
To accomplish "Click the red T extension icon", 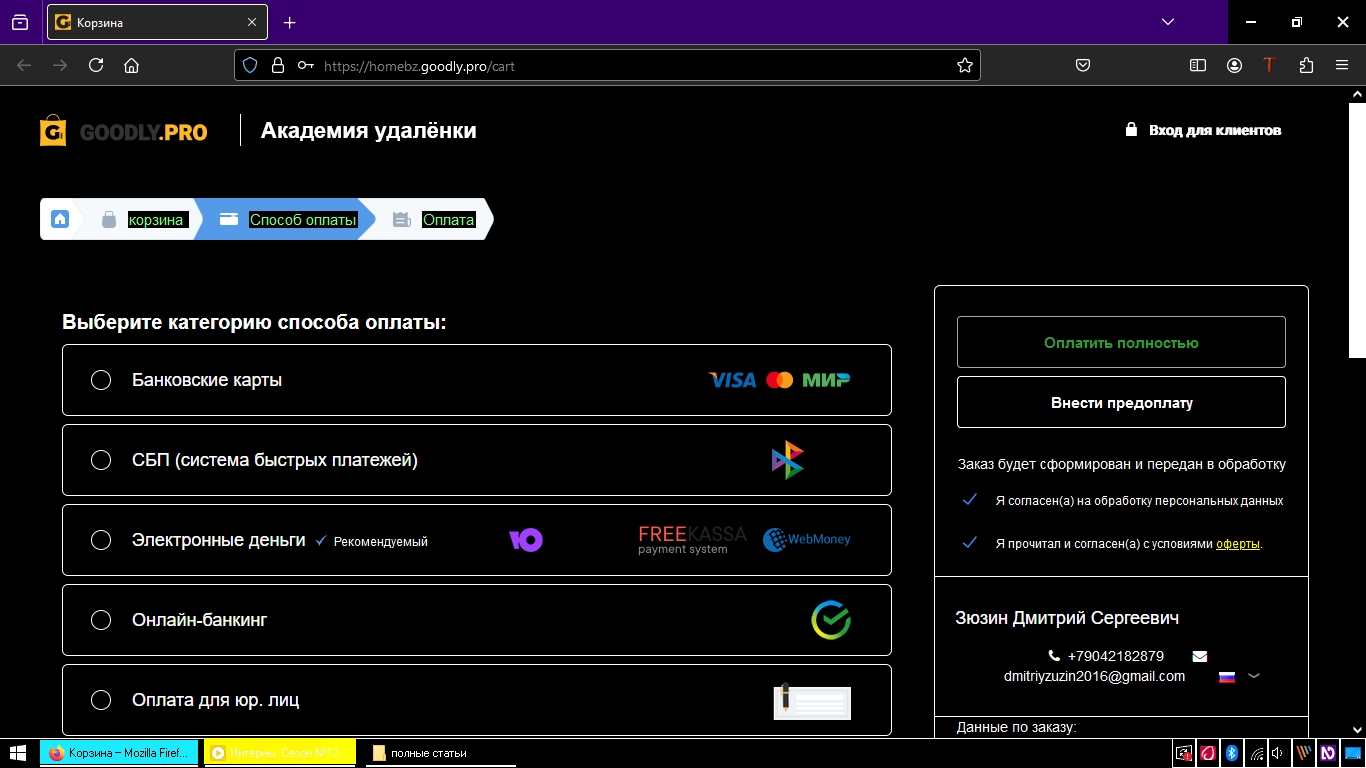I will [x=1269, y=65].
